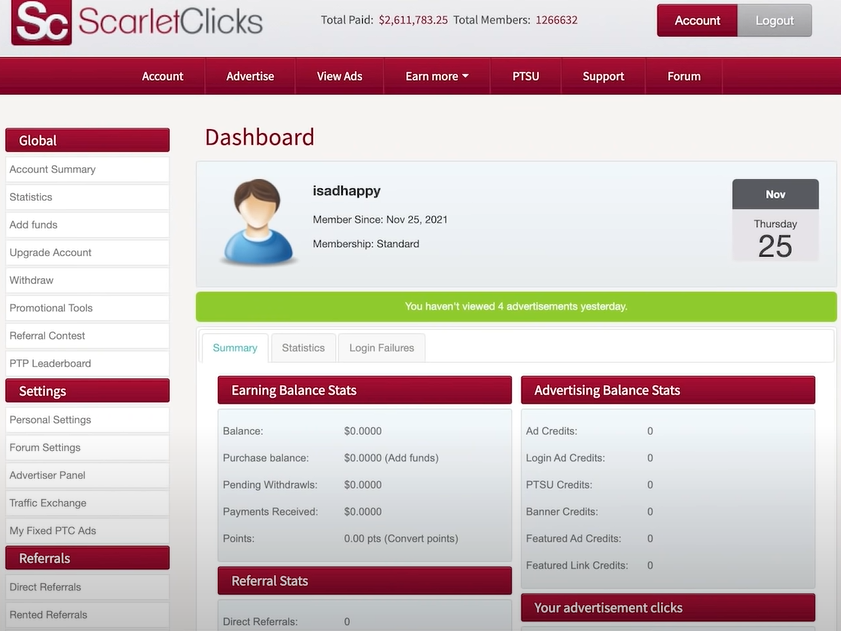The height and width of the screenshot is (631, 841).
Task: Open Personal Settings in sidebar
Action: (87, 420)
